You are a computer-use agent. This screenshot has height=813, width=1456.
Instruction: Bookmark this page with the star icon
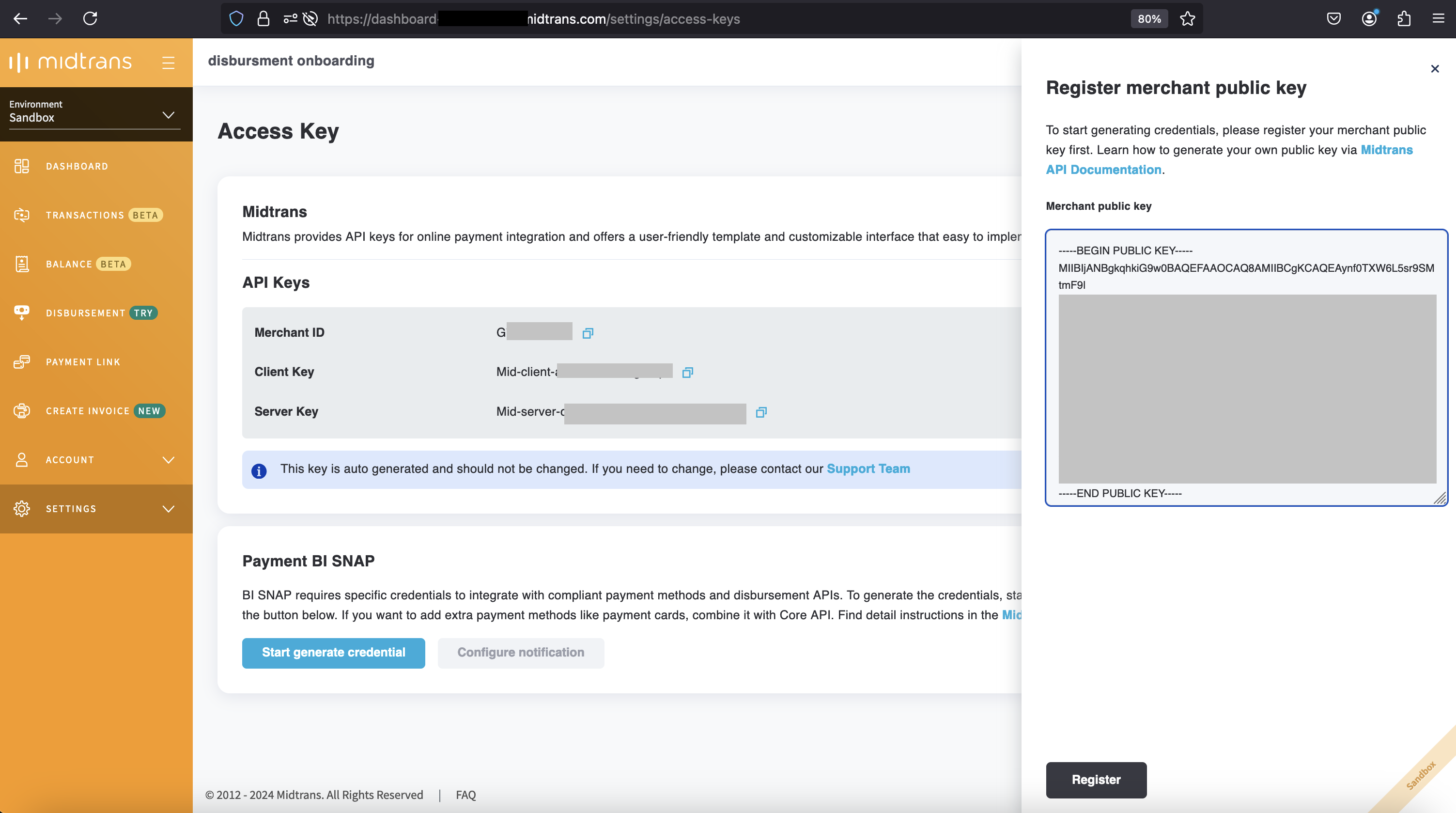1187,19
